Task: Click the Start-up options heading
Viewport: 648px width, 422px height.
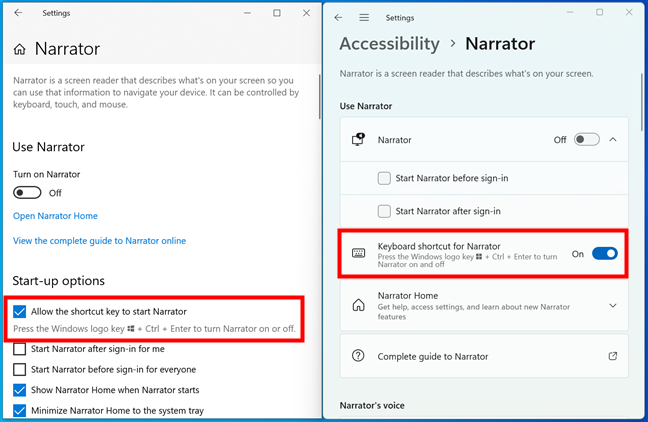Action: click(x=58, y=281)
